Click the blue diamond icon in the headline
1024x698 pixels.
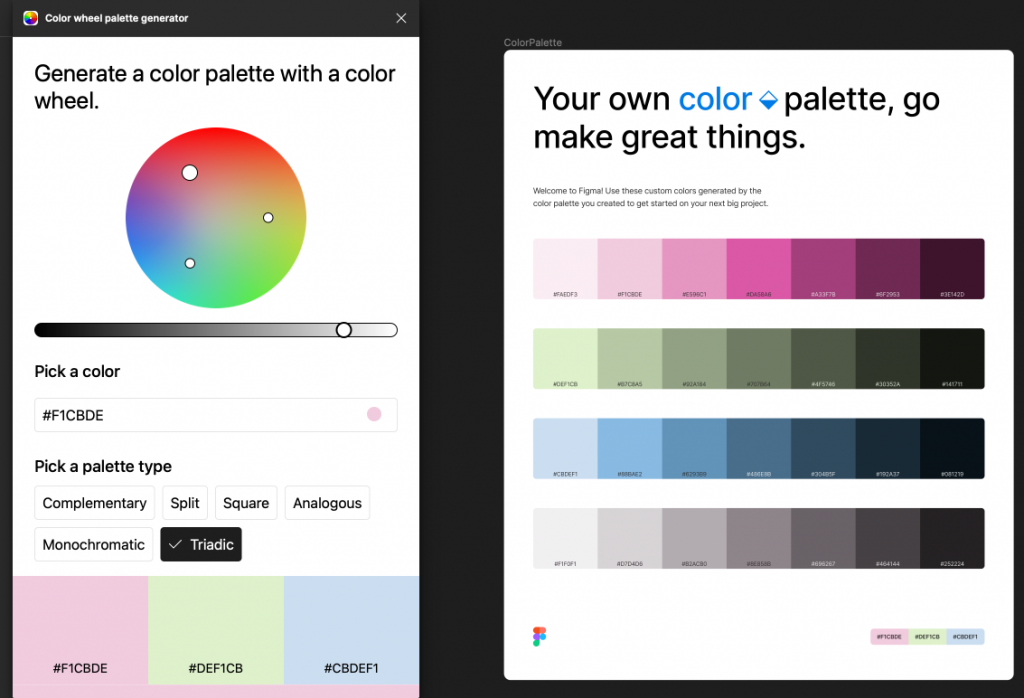pos(768,100)
